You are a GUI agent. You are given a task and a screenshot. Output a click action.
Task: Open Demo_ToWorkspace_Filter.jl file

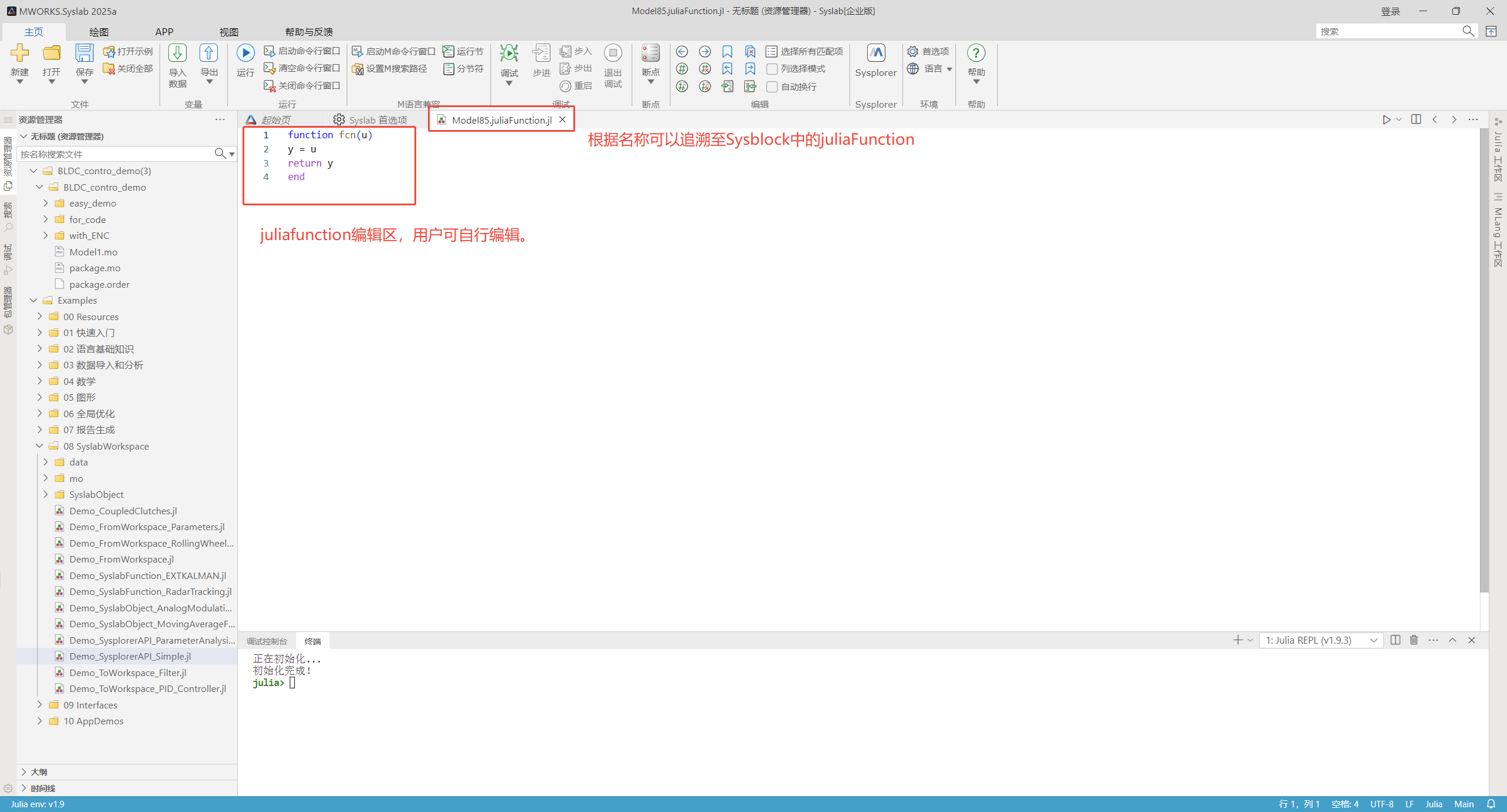pos(127,673)
